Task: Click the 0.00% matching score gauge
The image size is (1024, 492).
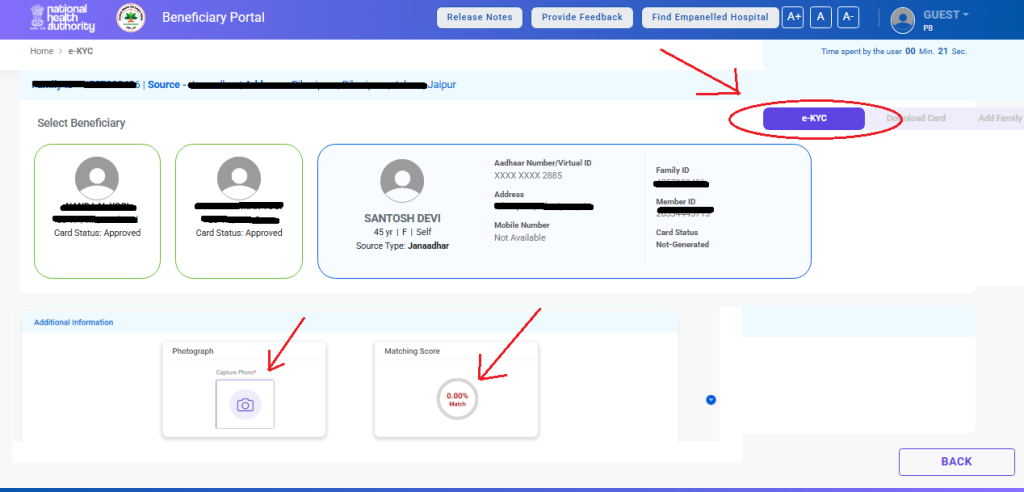Action: tap(457, 399)
